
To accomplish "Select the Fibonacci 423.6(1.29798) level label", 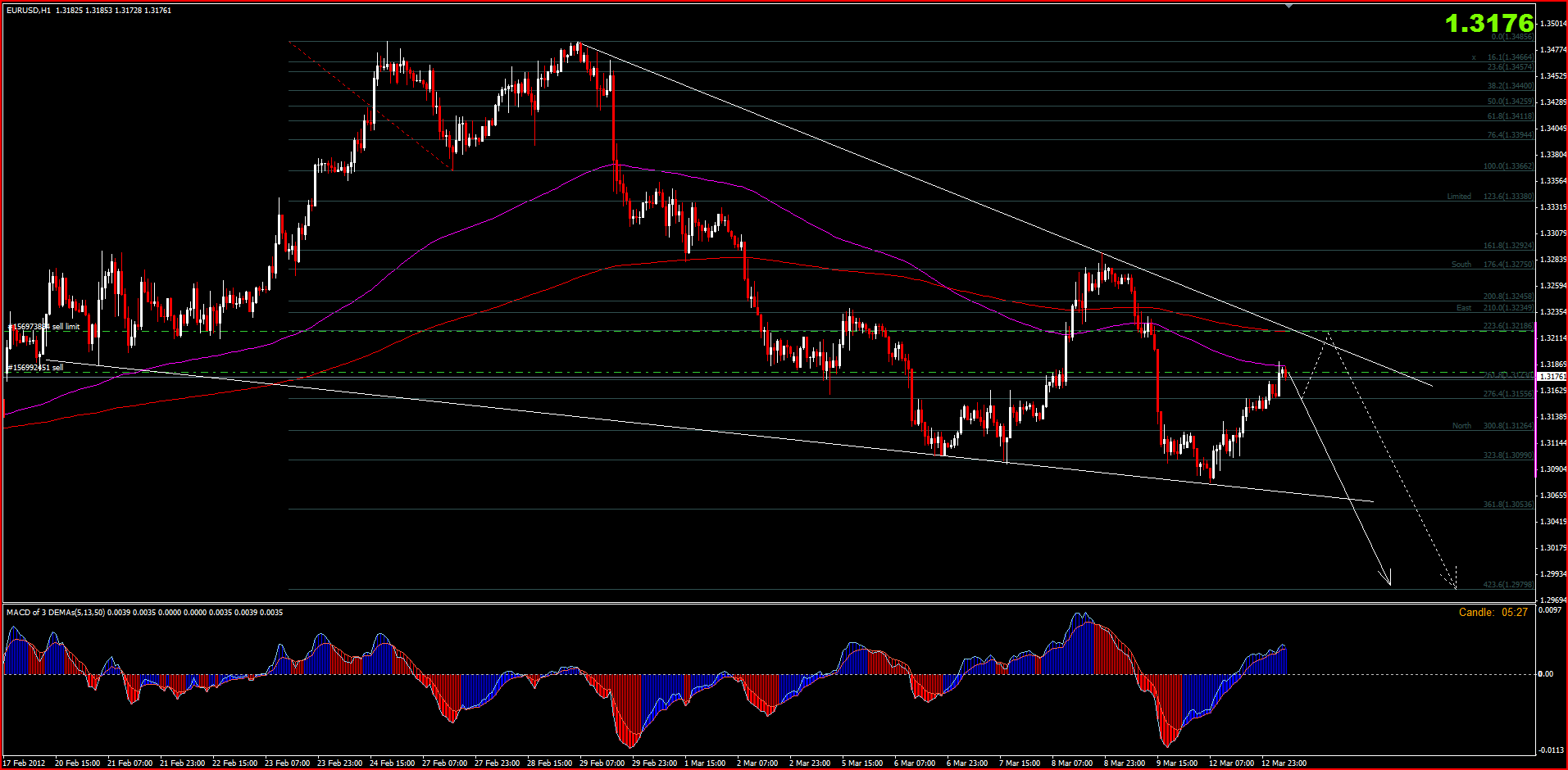I will 1508,585.
